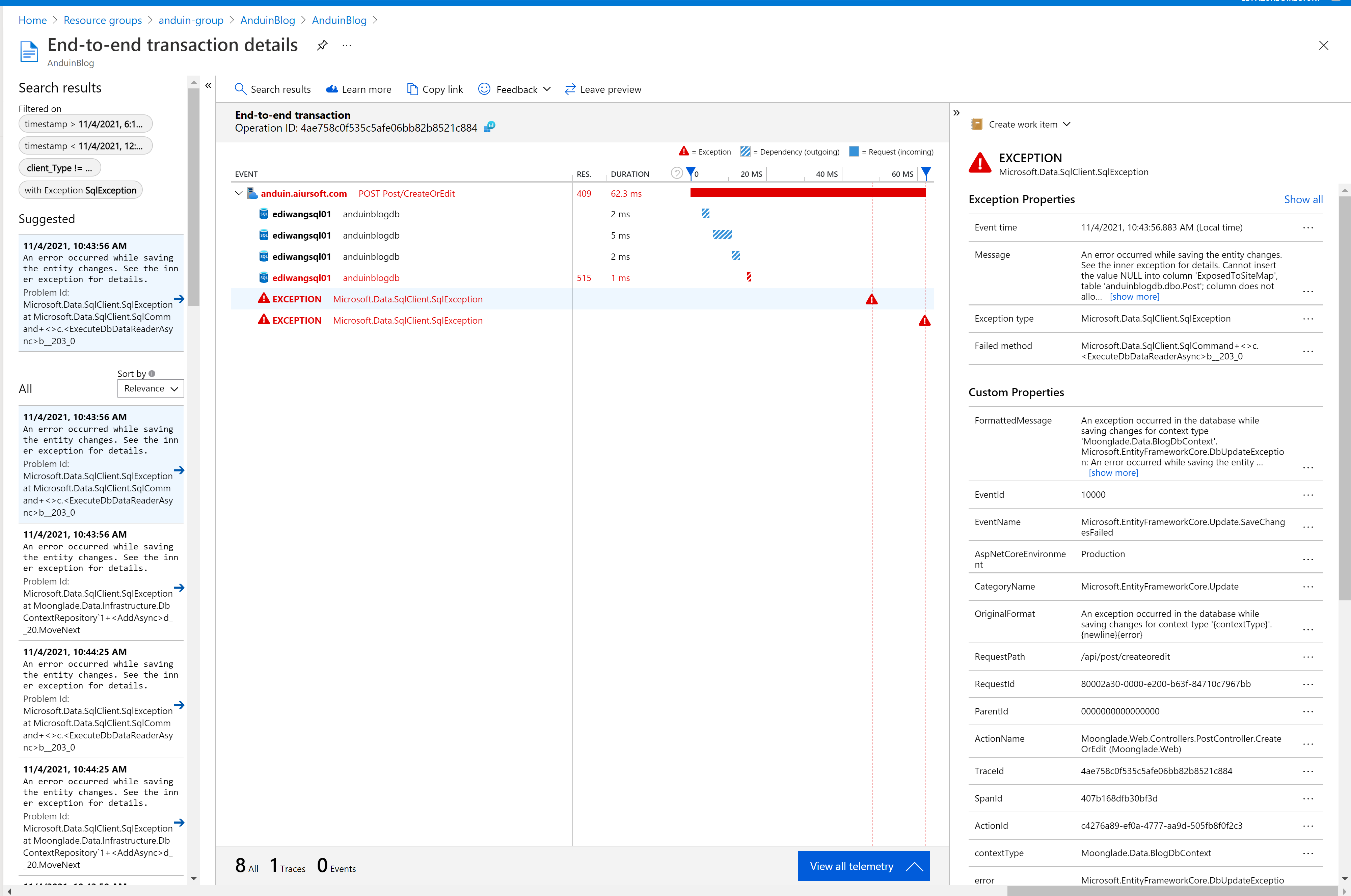Open the Create work item dropdown

[1021, 125]
